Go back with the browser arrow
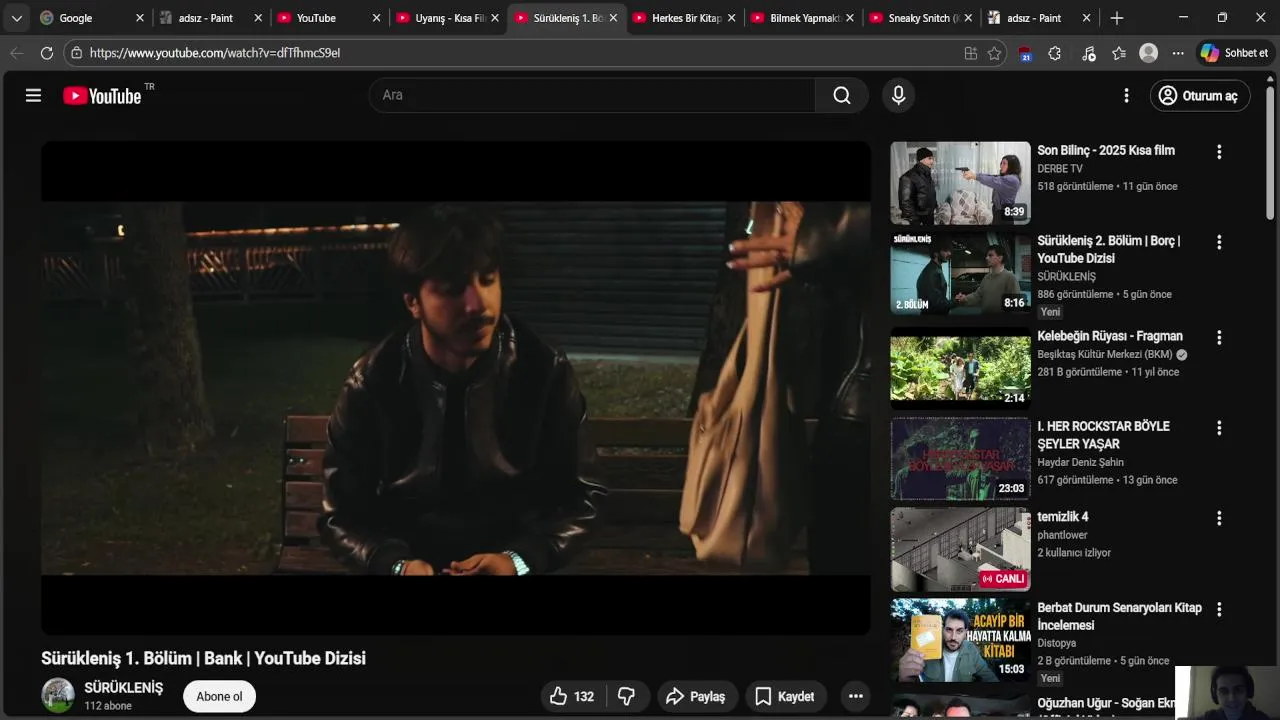Image resolution: width=1280 pixels, height=720 pixels. (x=16, y=53)
